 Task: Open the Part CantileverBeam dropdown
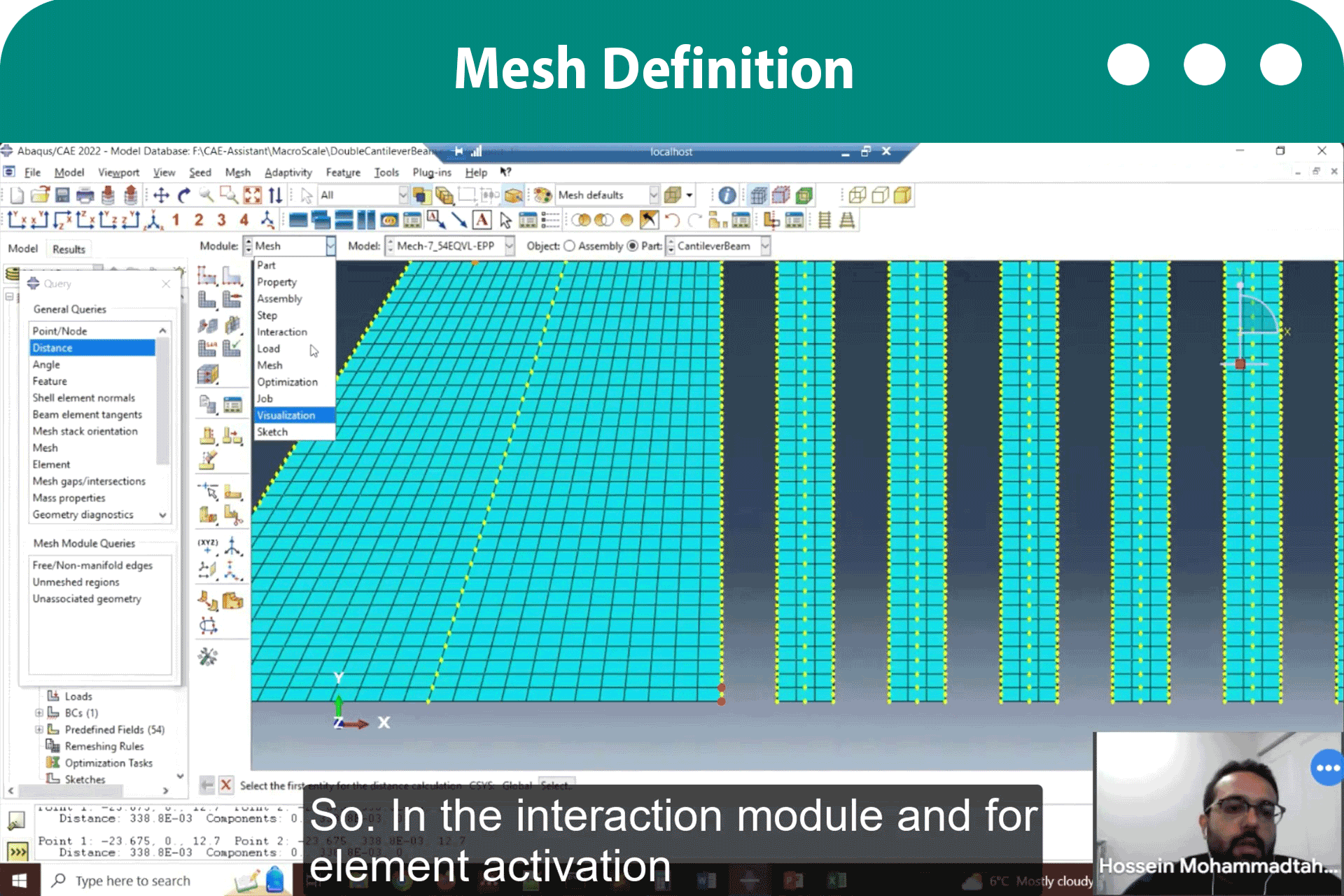[765, 246]
